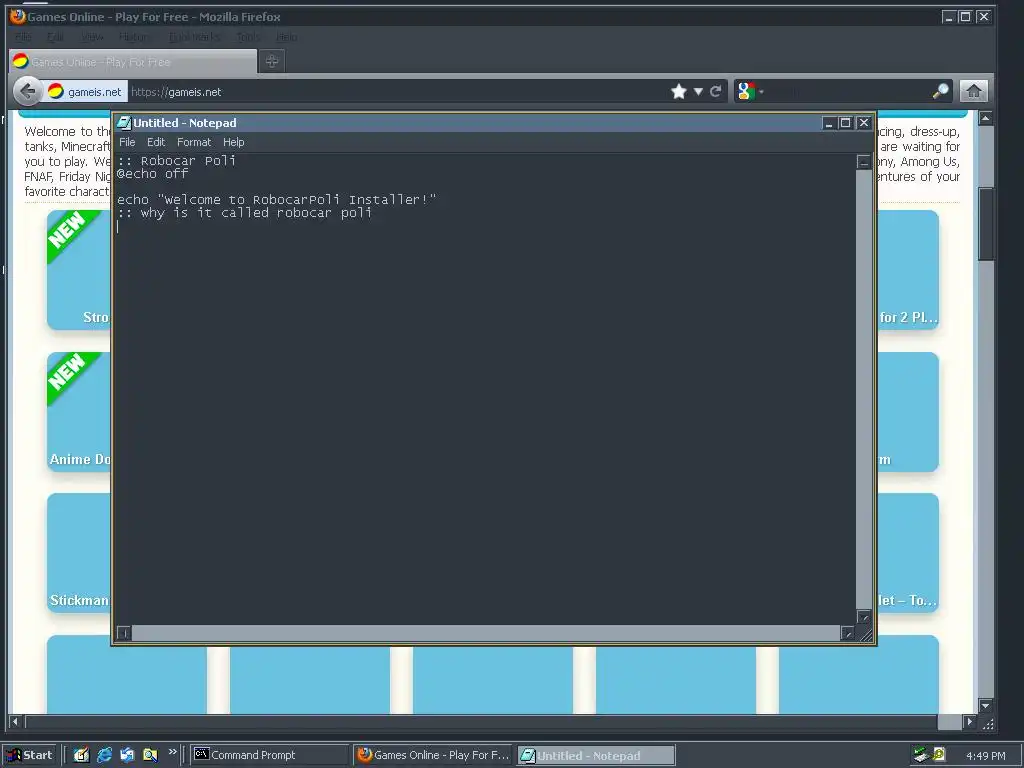Open the Google search engine selector
Viewport: 1024px width, 768px height.
748,91
